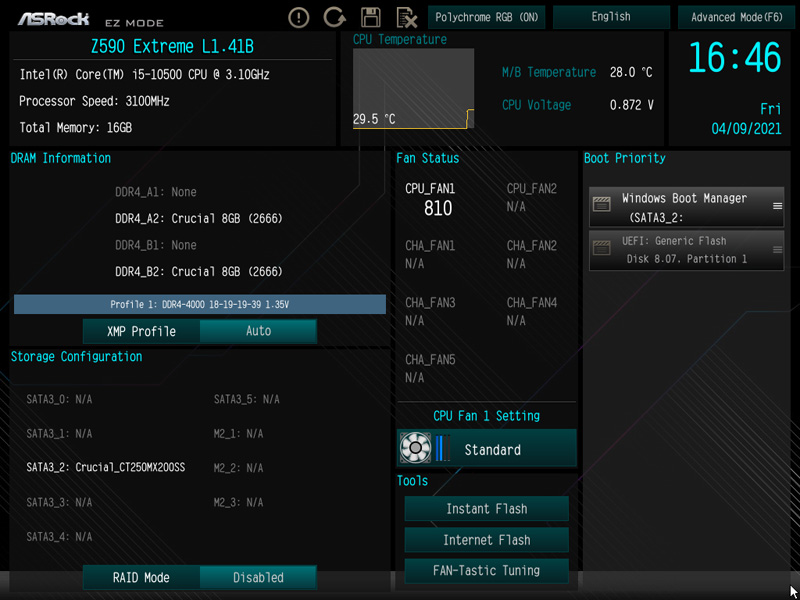Click the CHA_FAN2 entry
This screenshot has height=600, width=800.
click(x=531, y=255)
